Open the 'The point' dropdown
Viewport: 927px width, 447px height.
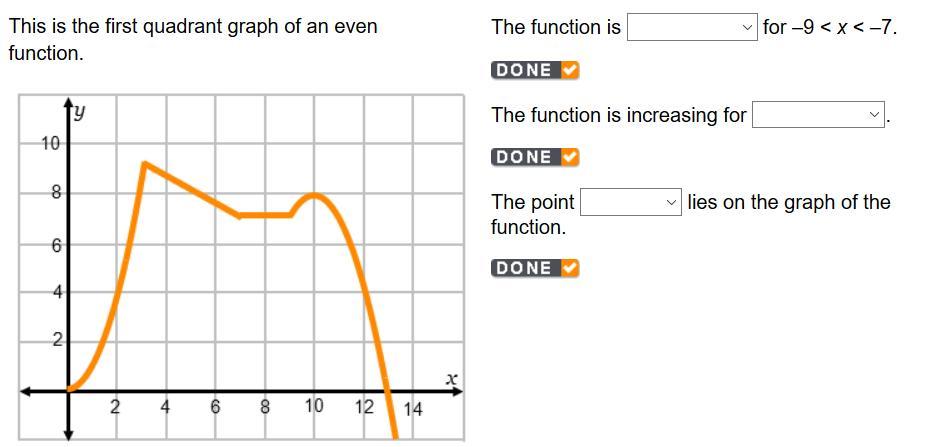[631, 202]
